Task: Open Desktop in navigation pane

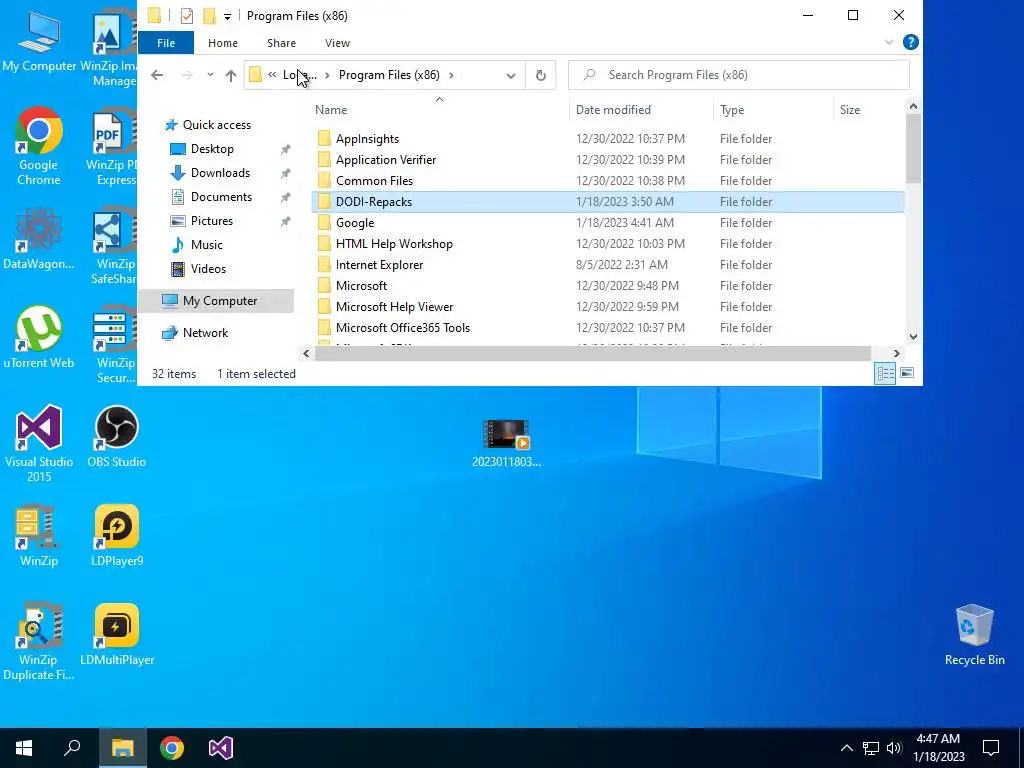Action: click(x=212, y=149)
